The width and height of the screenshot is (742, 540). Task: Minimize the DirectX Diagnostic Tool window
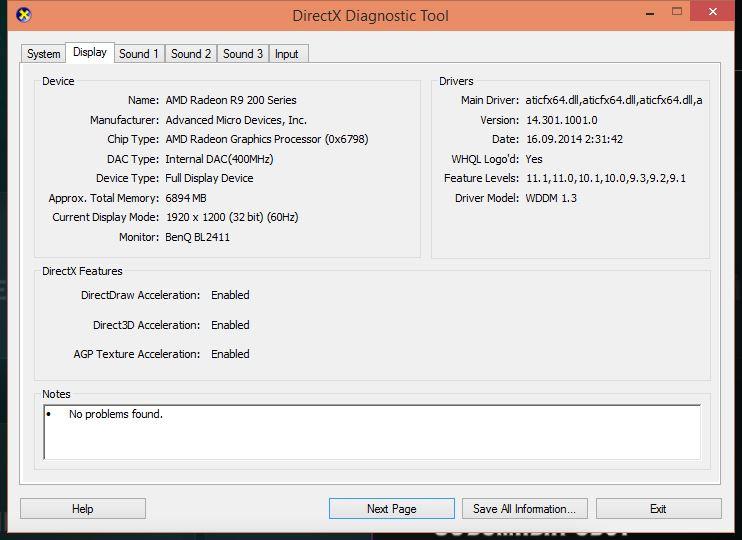[x=650, y=13]
